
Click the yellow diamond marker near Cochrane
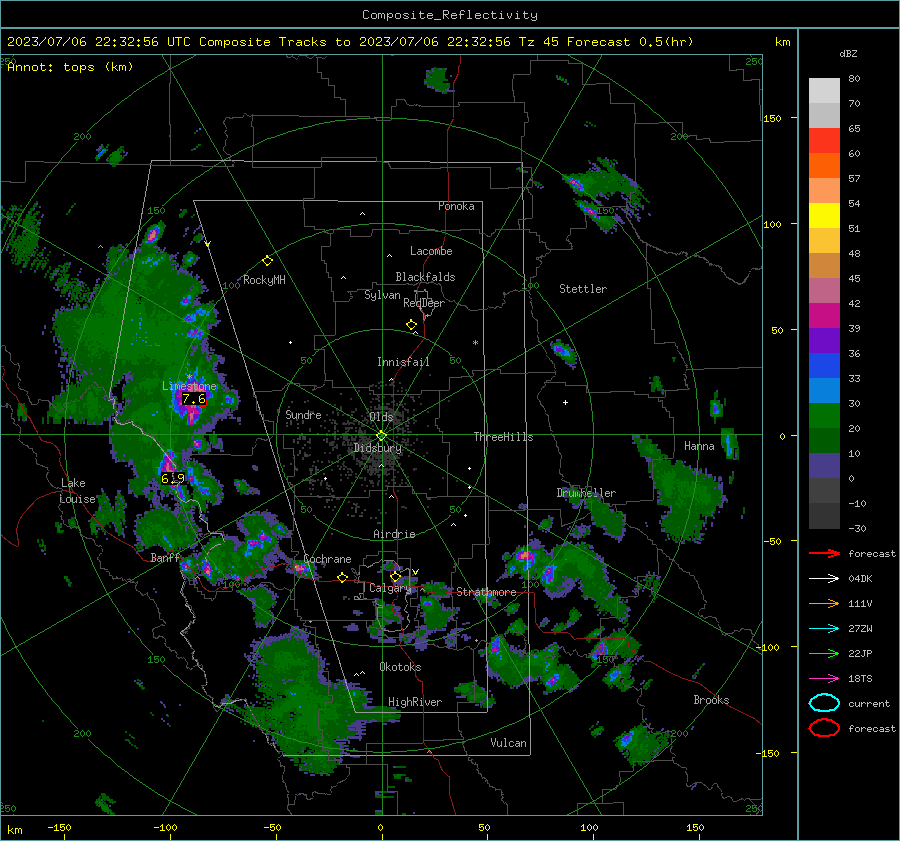[342, 577]
